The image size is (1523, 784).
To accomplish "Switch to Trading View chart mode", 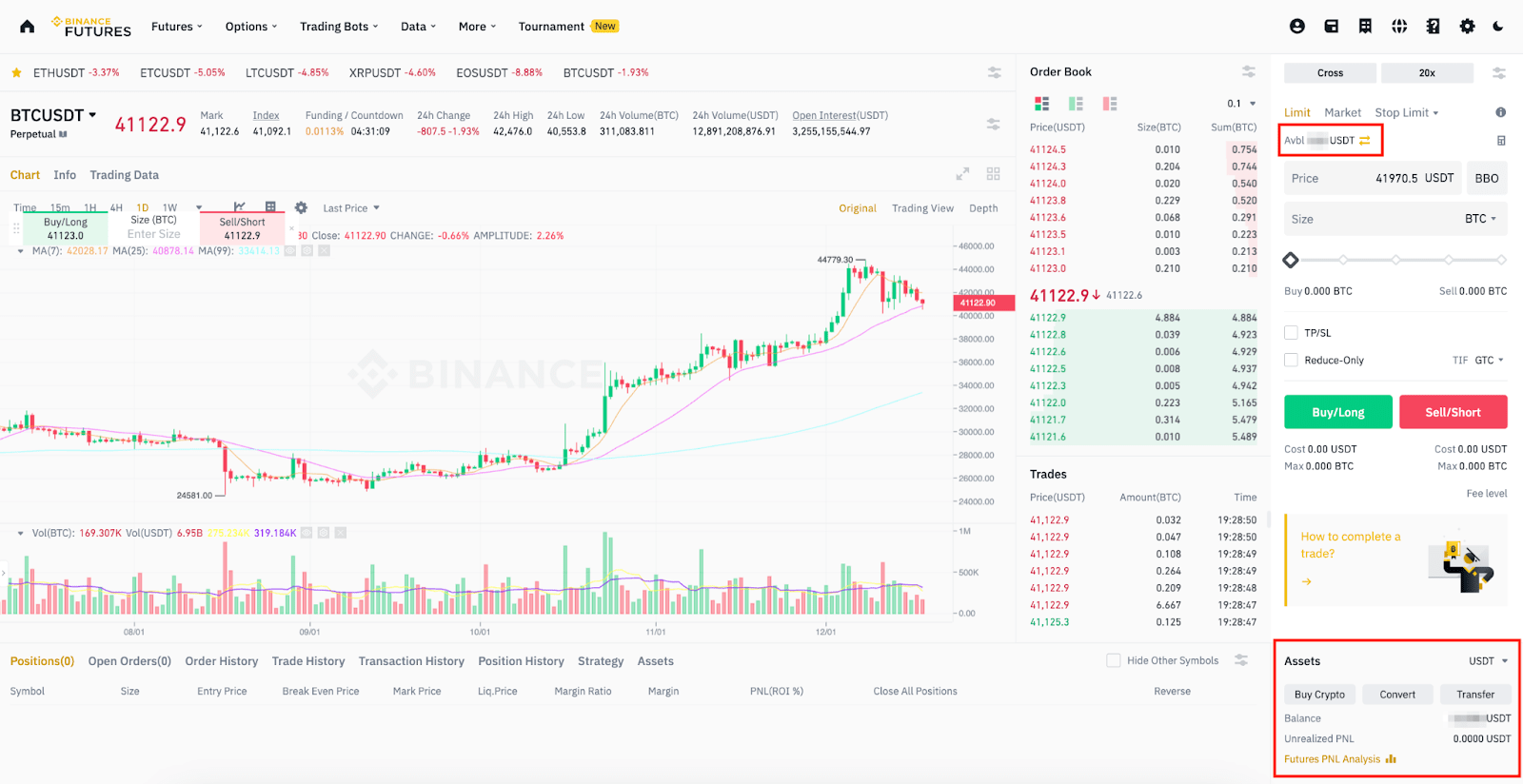I will click(922, 208).
